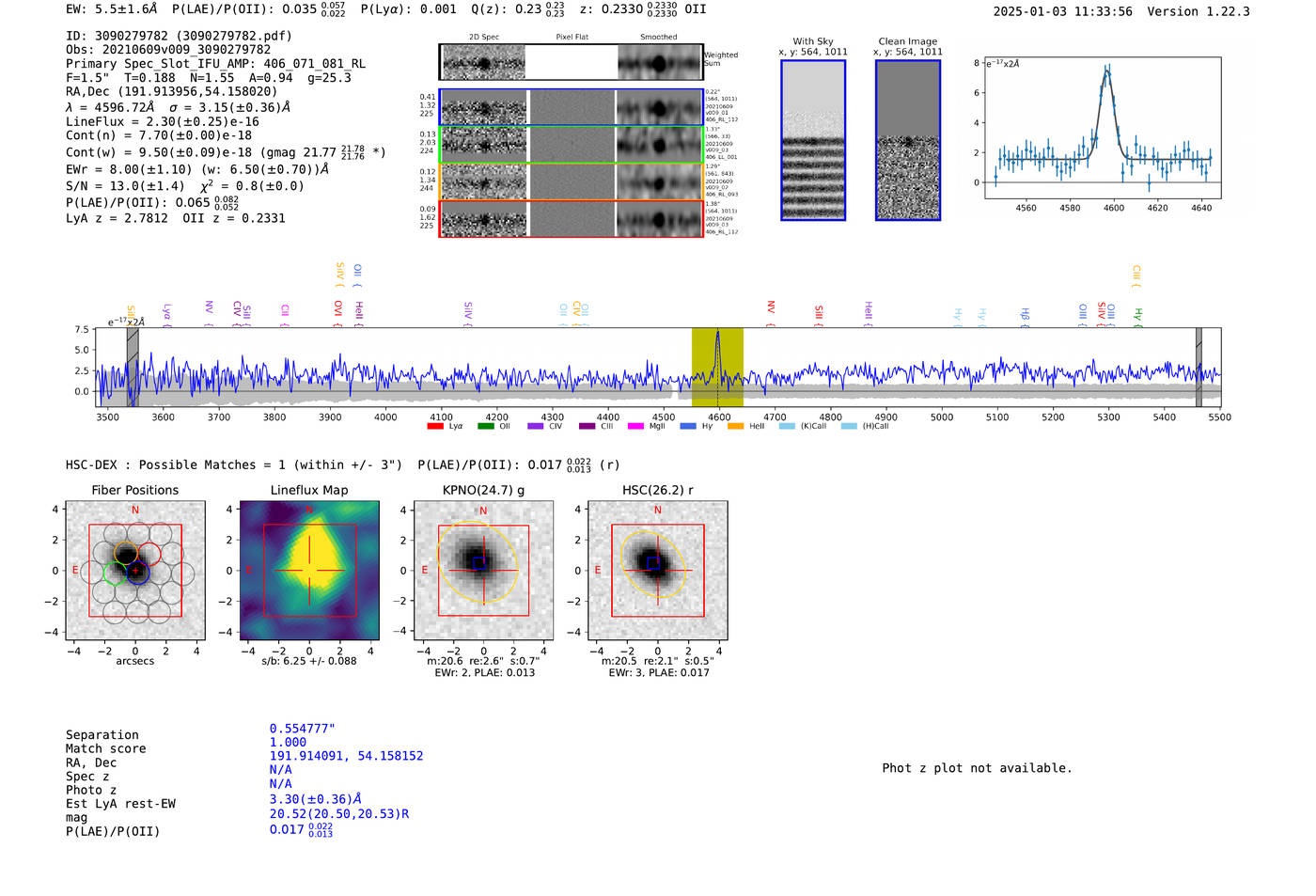Select the red-framed 2D fiber spectrum row
1316x896 pixels.
click(572, 218)
